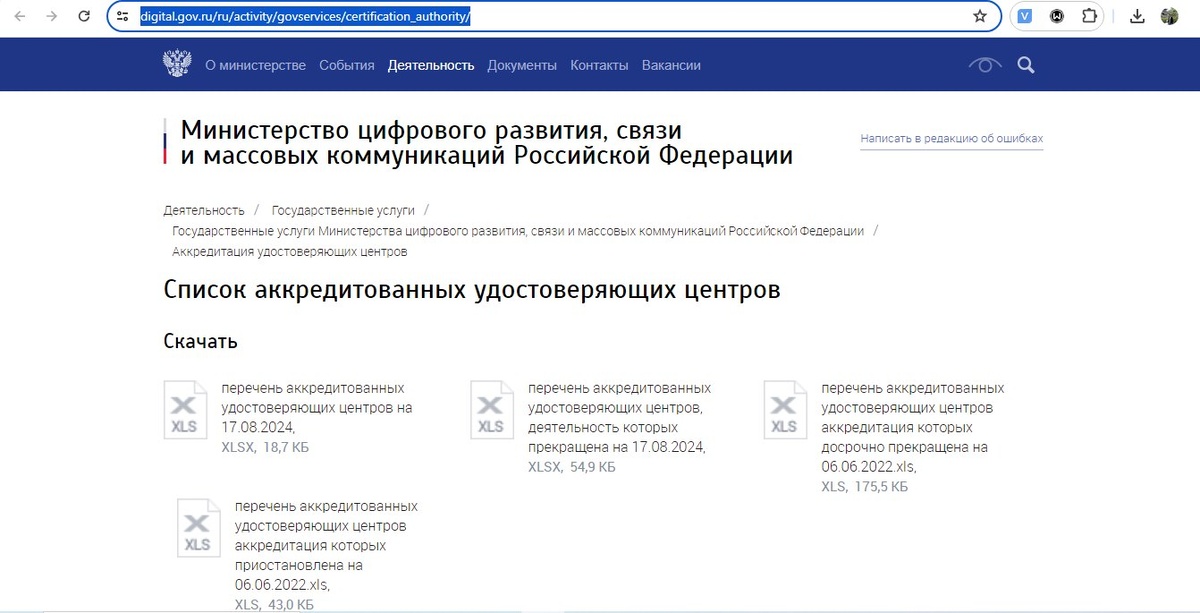Click the Написать в редакцию об ошибках link

point(951,138)
